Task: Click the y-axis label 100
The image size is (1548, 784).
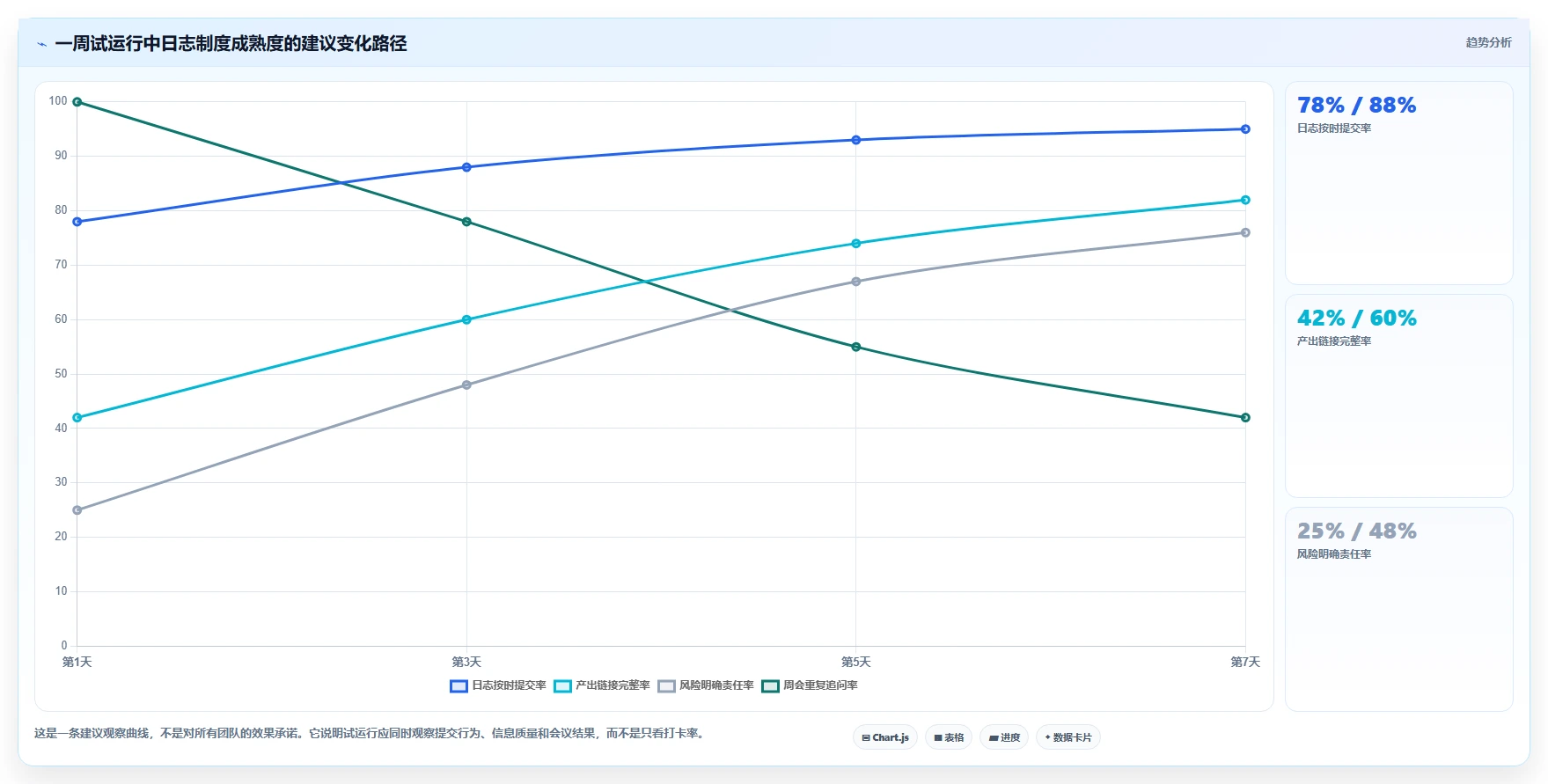Action: tap(58, 101)
